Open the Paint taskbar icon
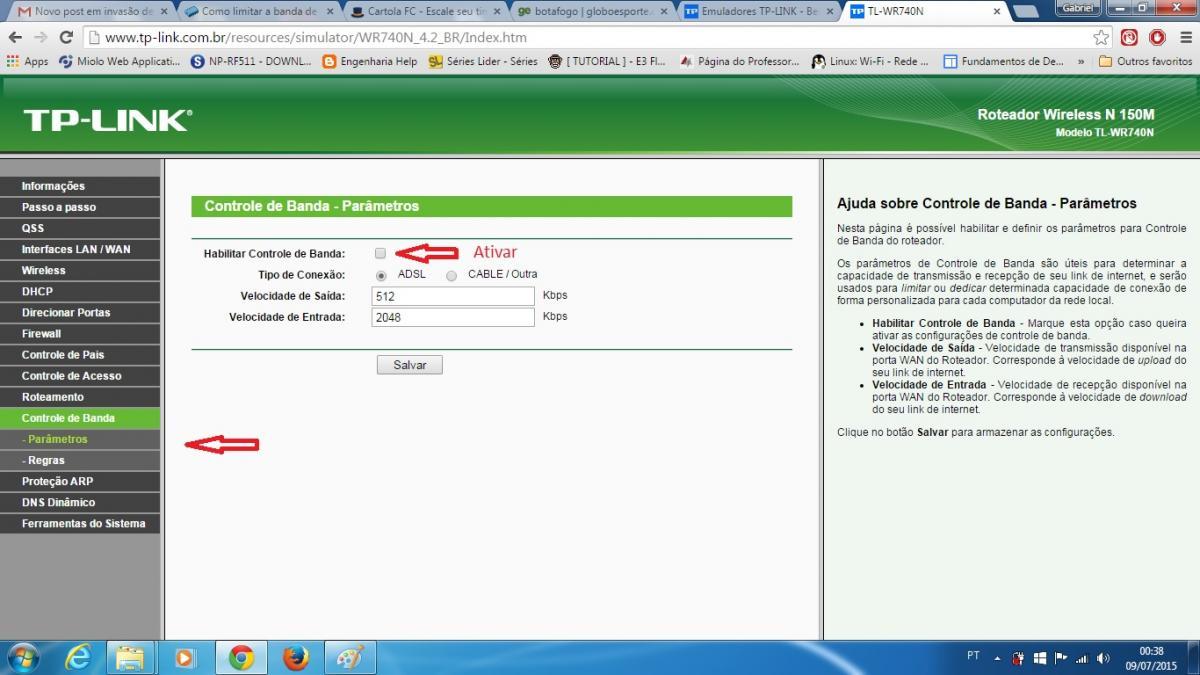The height and width of the screenshot is (675, 1200). click(349, 657)
